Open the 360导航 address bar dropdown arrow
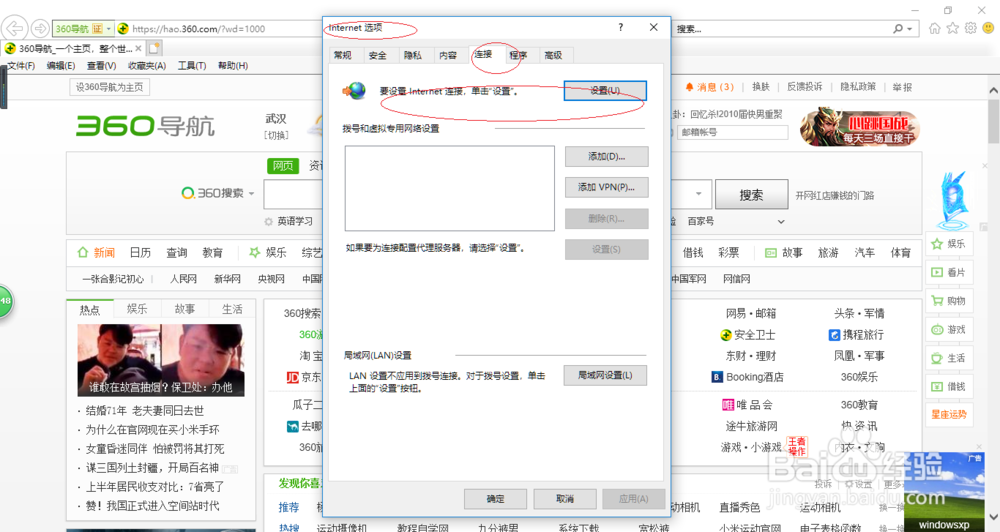 point(109,29)
